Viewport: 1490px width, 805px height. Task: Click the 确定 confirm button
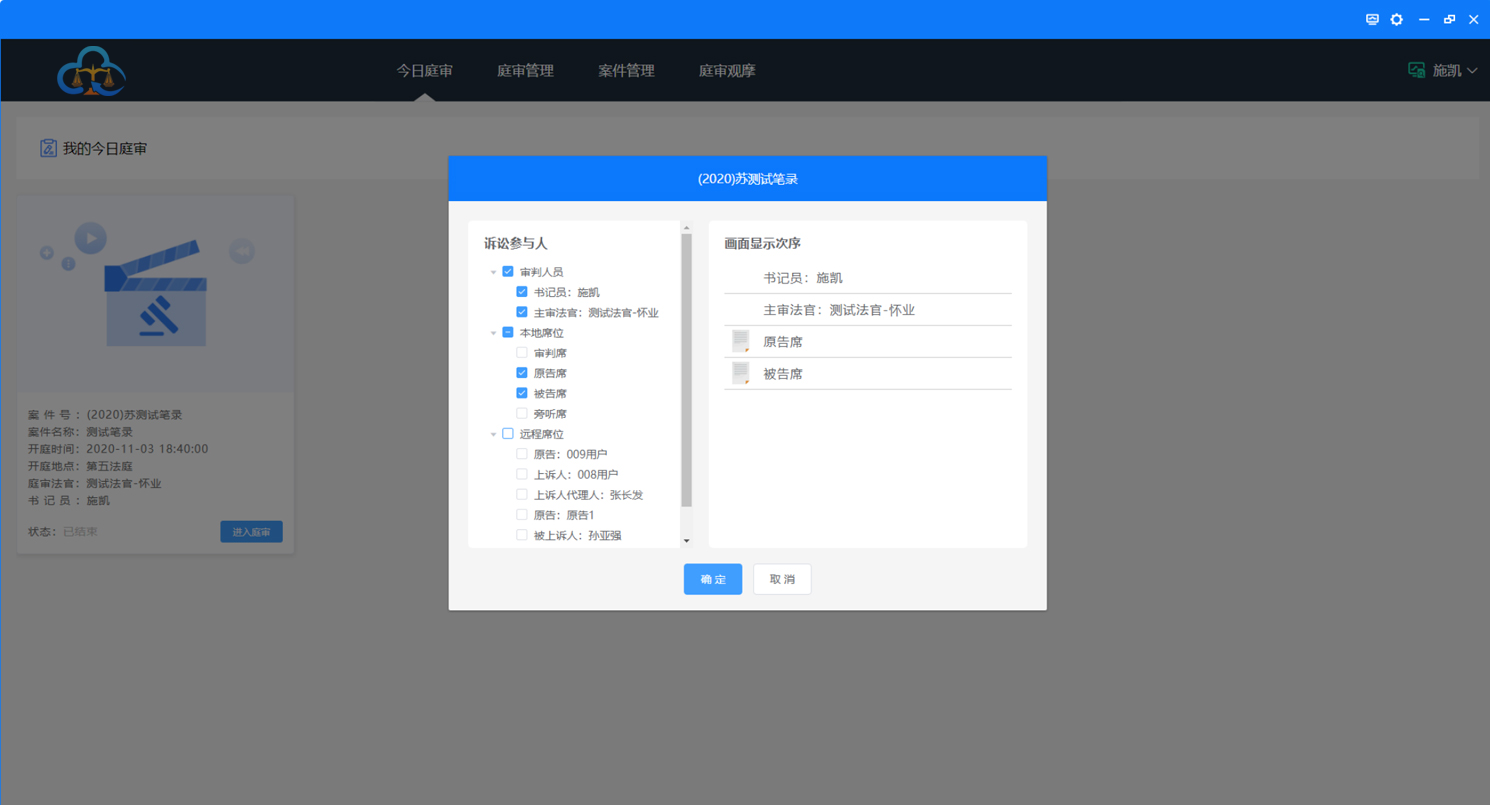click(713, 579)
